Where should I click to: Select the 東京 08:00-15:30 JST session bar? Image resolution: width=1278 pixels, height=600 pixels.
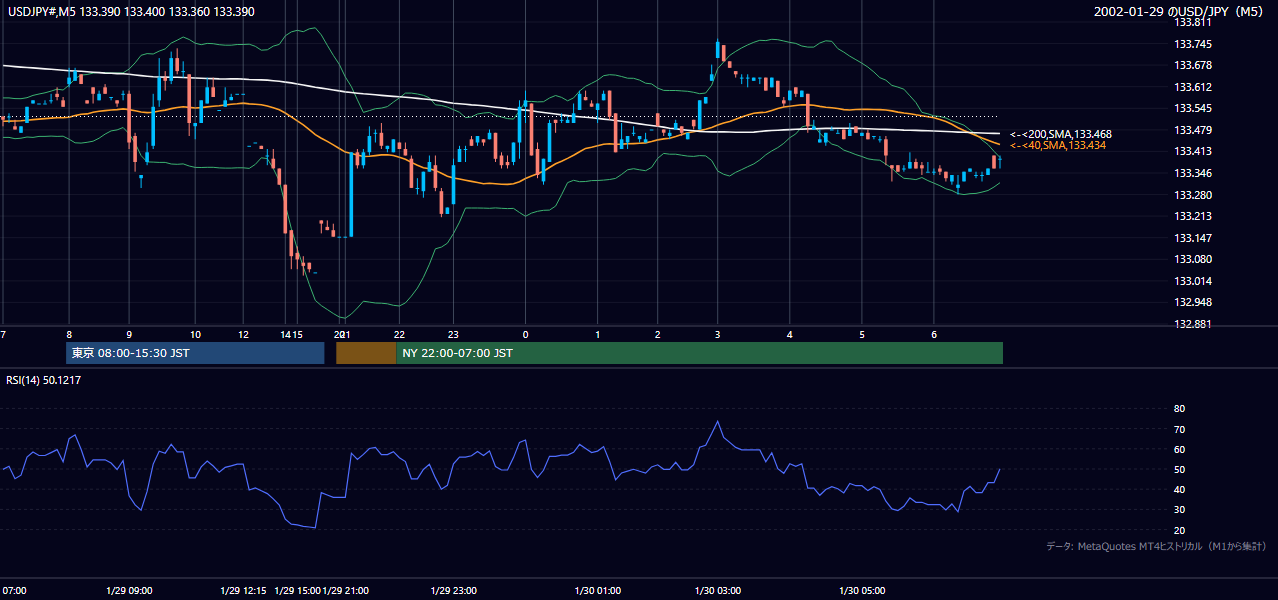195,353
